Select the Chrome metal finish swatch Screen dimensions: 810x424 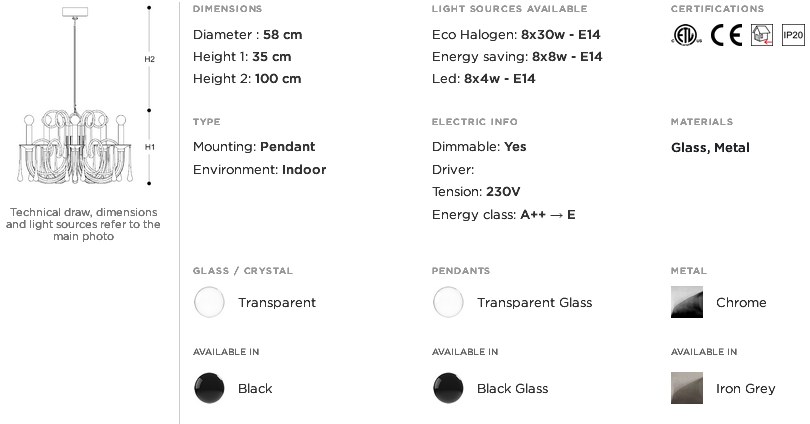(x=687, y=302)
